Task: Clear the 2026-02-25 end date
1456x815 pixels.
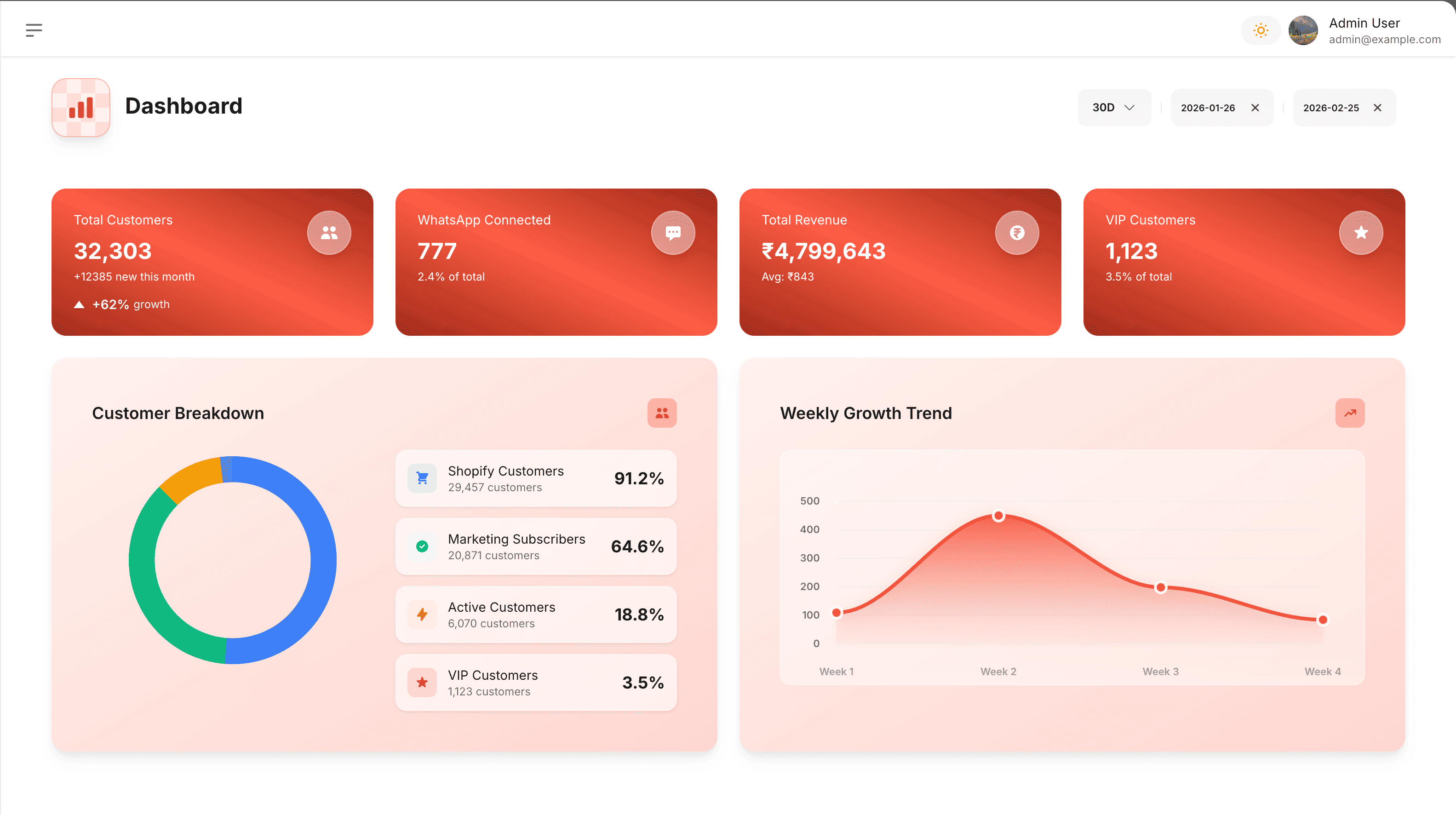Action: [x=1377, y=107]
